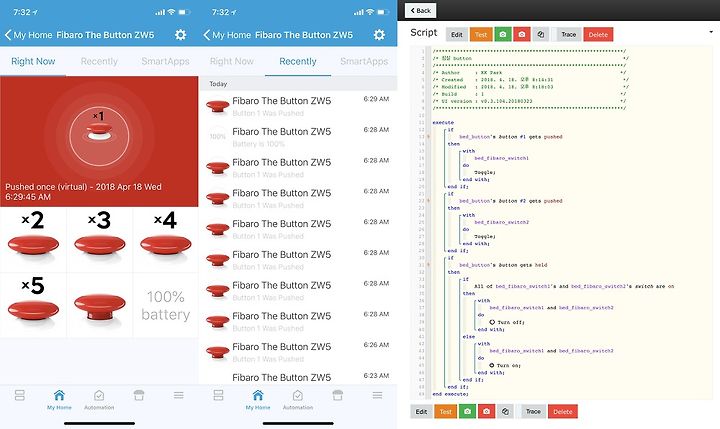Click Test button above the script
Screen dimensions: 720x429
pos(481,34)
